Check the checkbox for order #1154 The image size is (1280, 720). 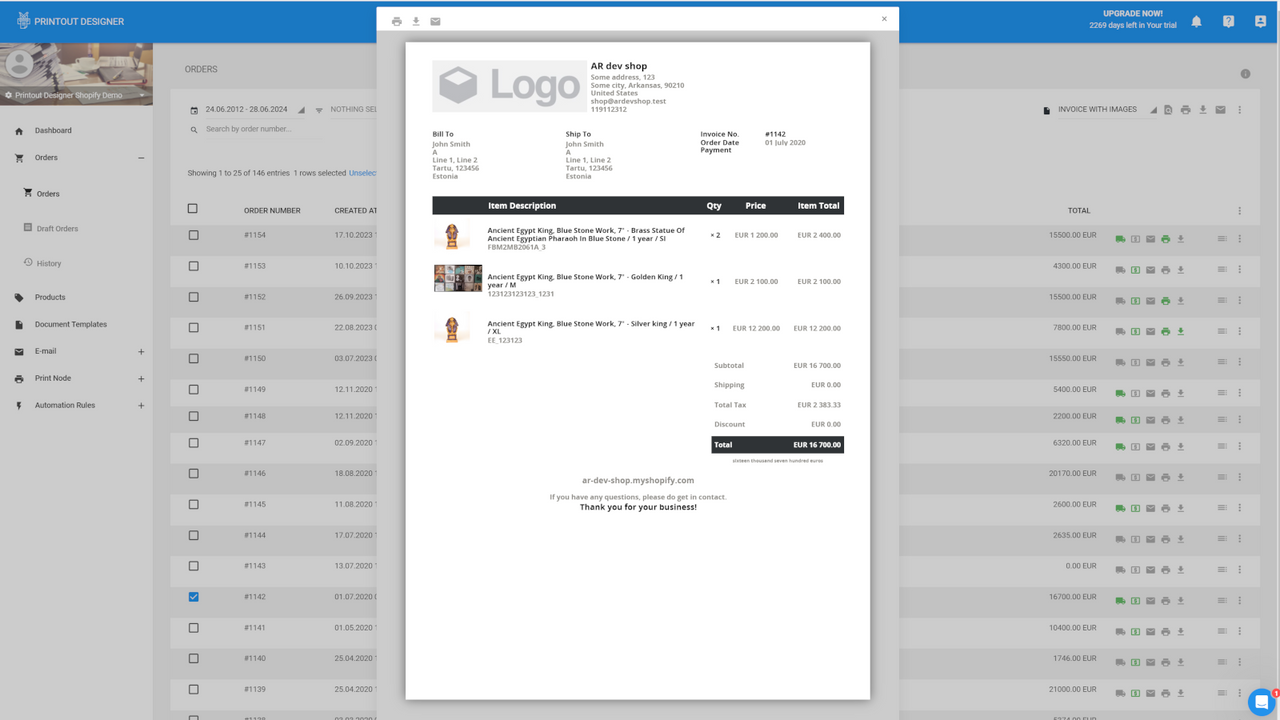(x=193, y=236)
